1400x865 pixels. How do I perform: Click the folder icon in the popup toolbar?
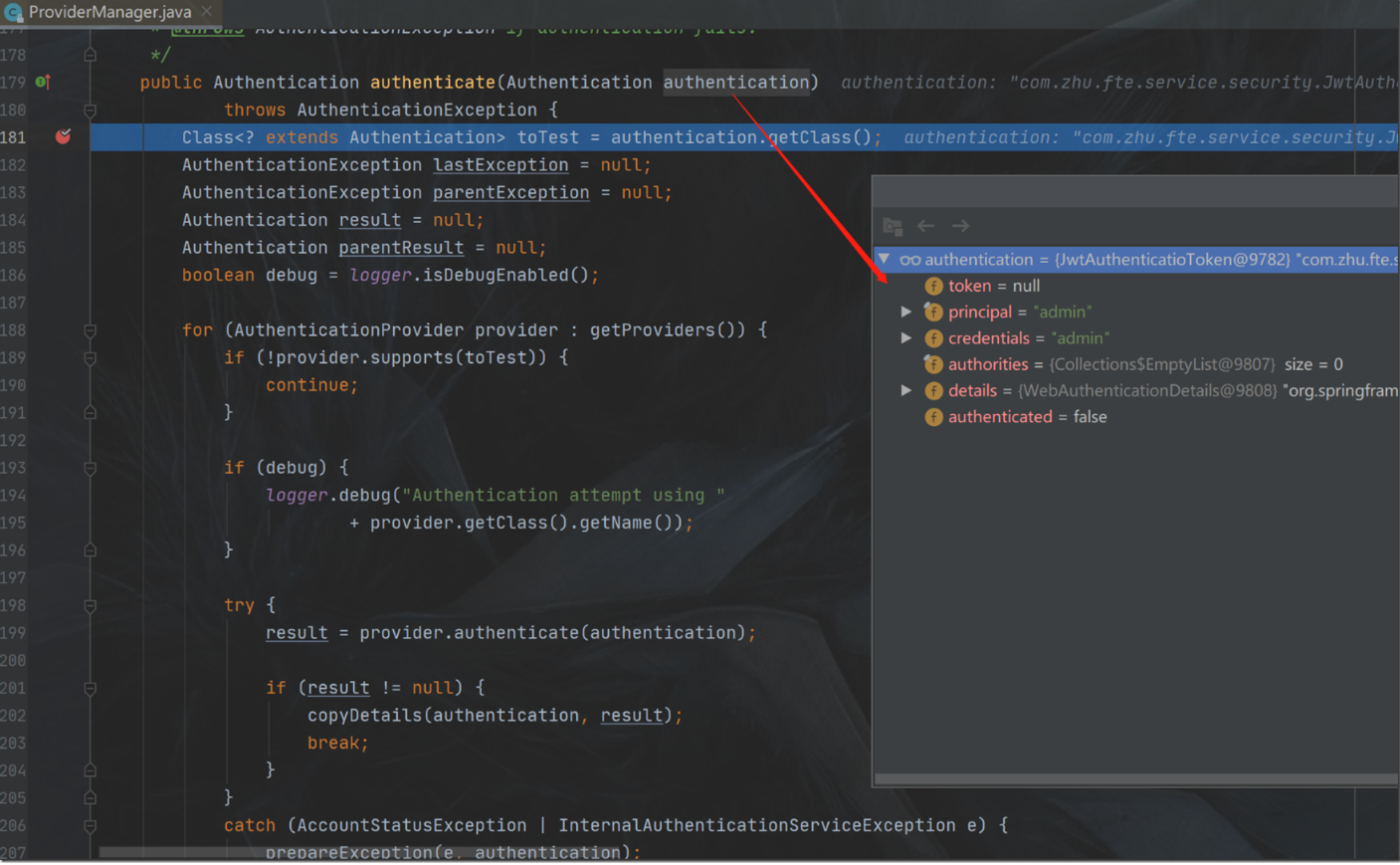tap(893, 226)
